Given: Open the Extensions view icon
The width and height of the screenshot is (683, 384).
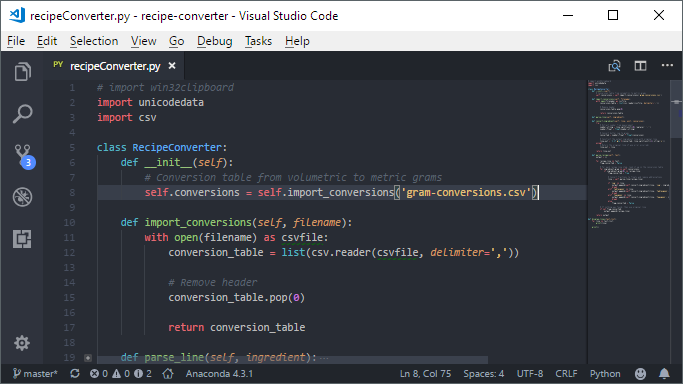Looking at the screenshot, I should click(x=22, y=239).
